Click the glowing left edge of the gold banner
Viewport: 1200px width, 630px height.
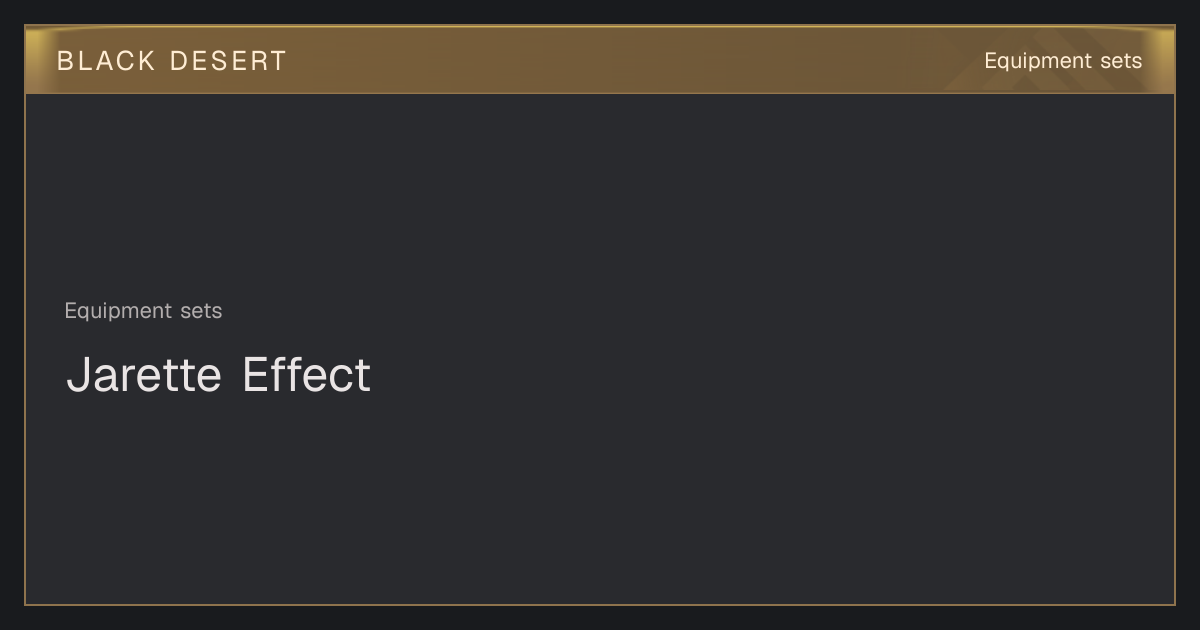coord(36,60)
